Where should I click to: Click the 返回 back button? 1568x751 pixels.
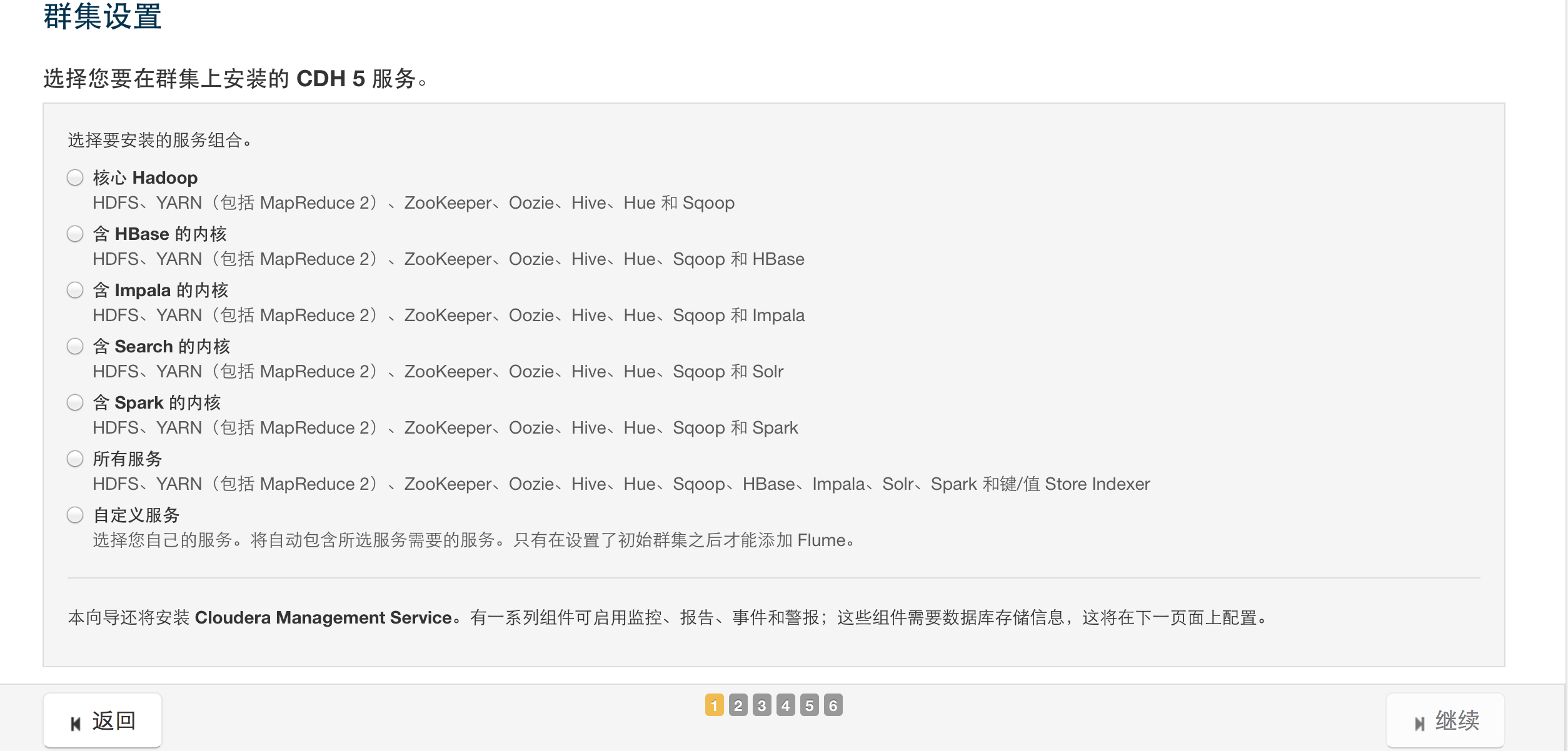point(103,720)
